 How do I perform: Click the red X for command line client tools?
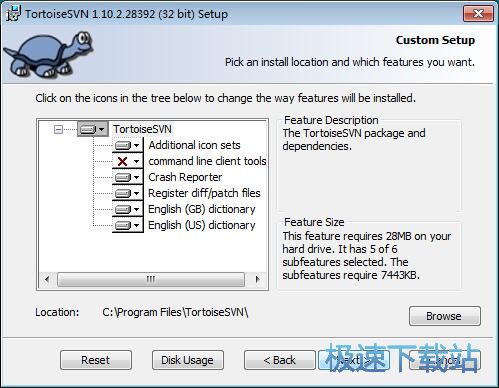[x=122, y=161]
